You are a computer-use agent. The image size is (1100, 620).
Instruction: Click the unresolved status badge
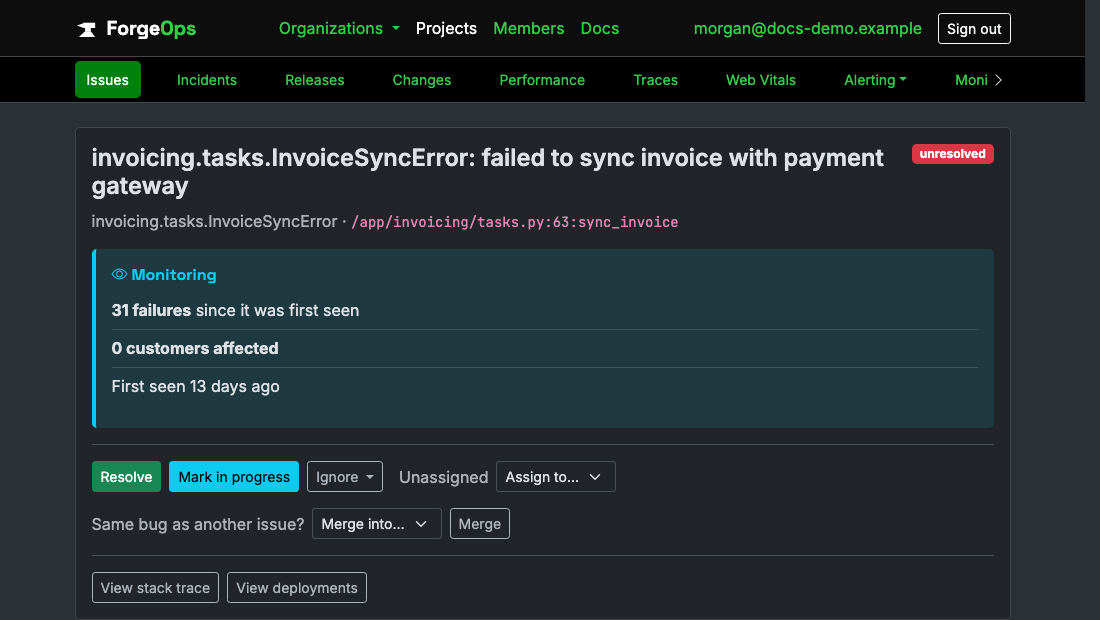pos(952,154)
